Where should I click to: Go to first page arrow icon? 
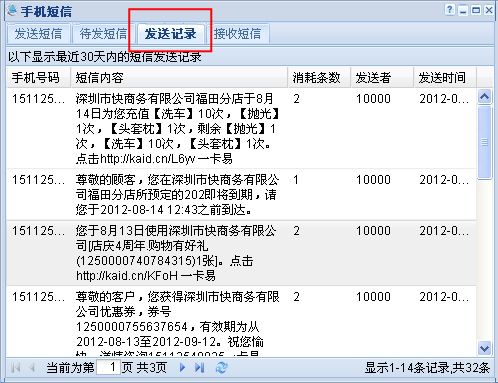click(15, 368)
